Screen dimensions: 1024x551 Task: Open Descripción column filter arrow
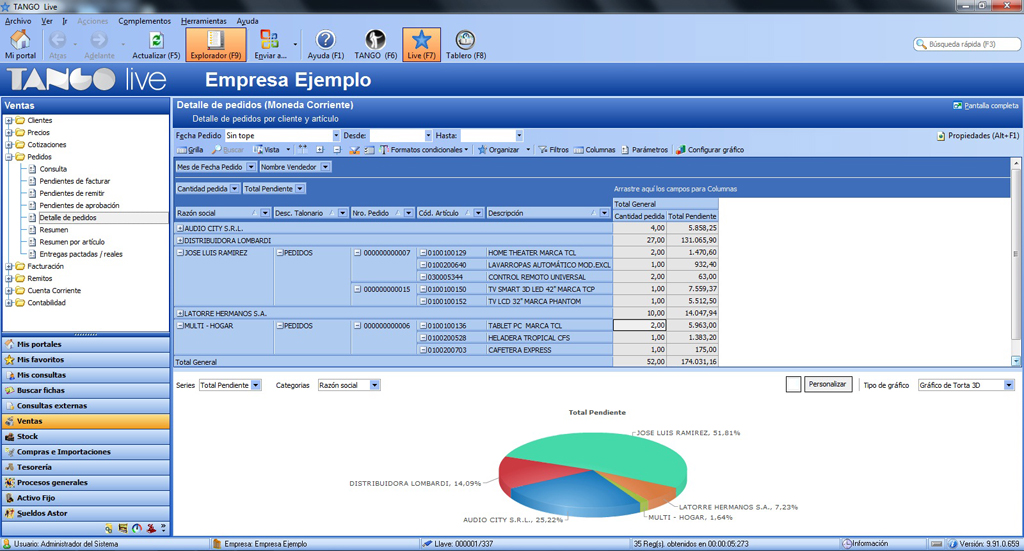[604, 213]
